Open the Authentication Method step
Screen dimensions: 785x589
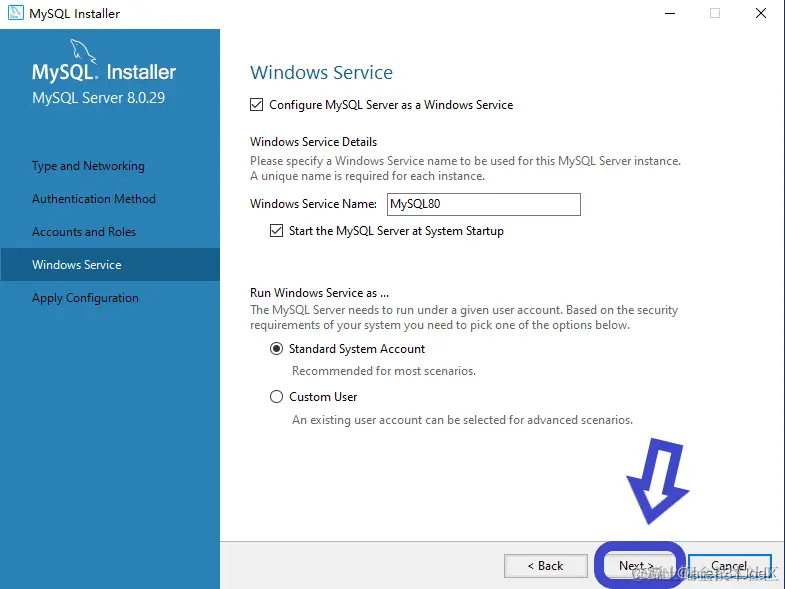[94, 199]
